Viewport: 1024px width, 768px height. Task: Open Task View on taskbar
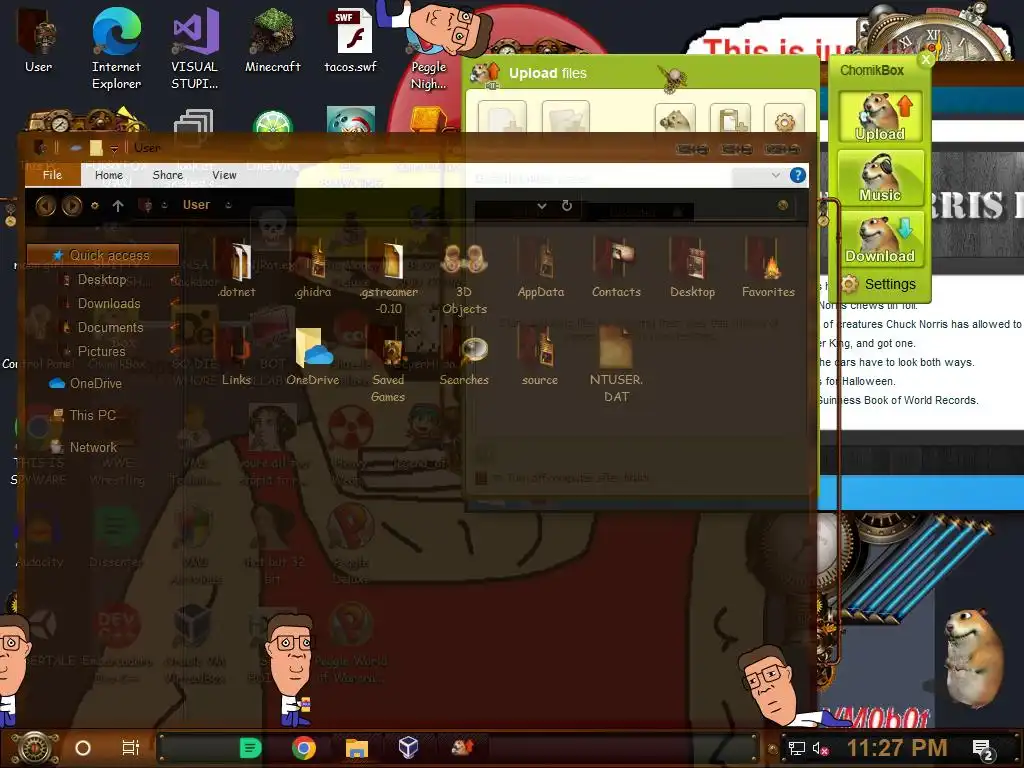131,748
